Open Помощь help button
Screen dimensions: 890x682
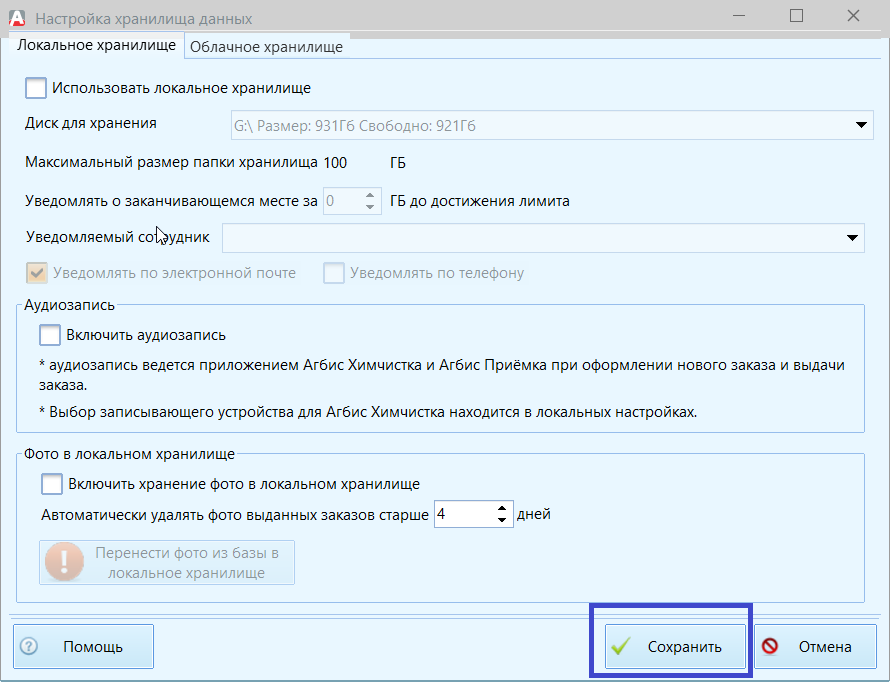83,646
